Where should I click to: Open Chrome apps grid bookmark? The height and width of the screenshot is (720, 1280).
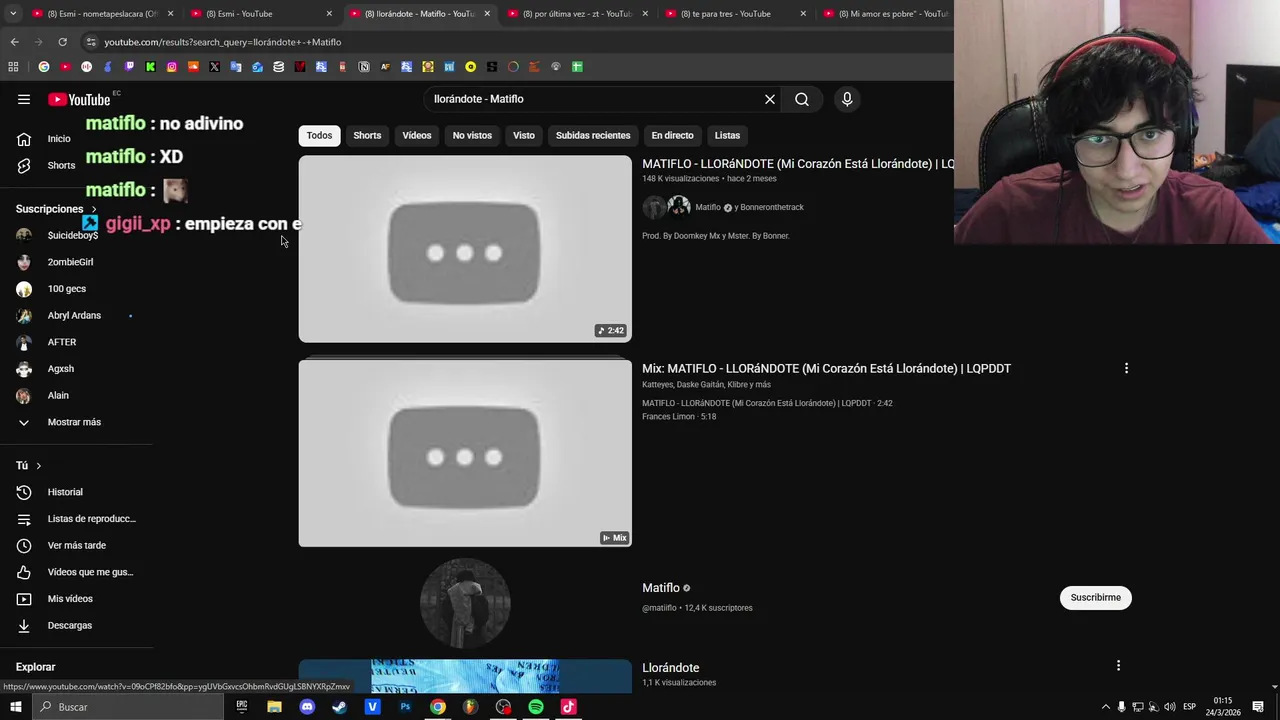13,67
